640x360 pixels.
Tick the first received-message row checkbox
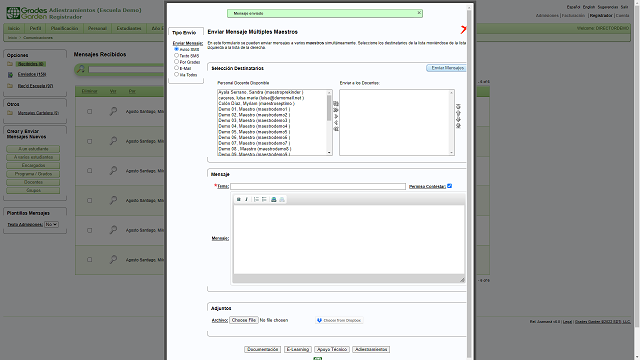89,111
